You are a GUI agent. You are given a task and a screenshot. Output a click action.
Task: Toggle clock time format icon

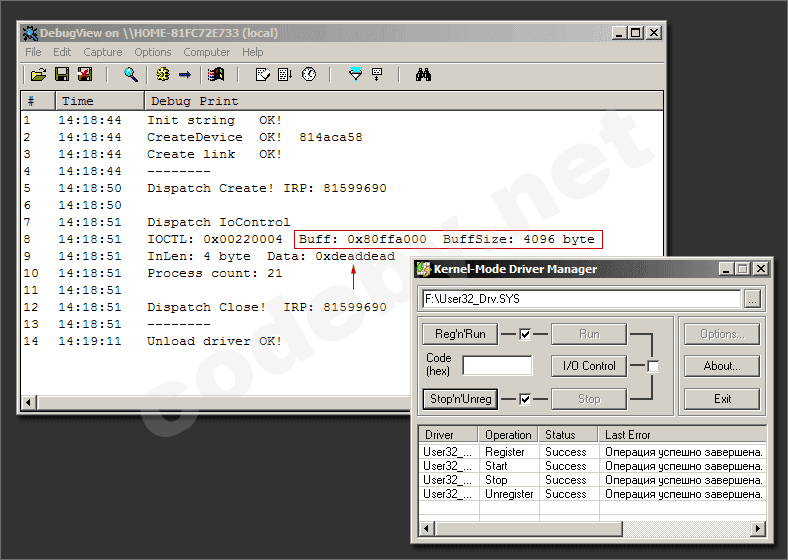click(x=309, y=75)
